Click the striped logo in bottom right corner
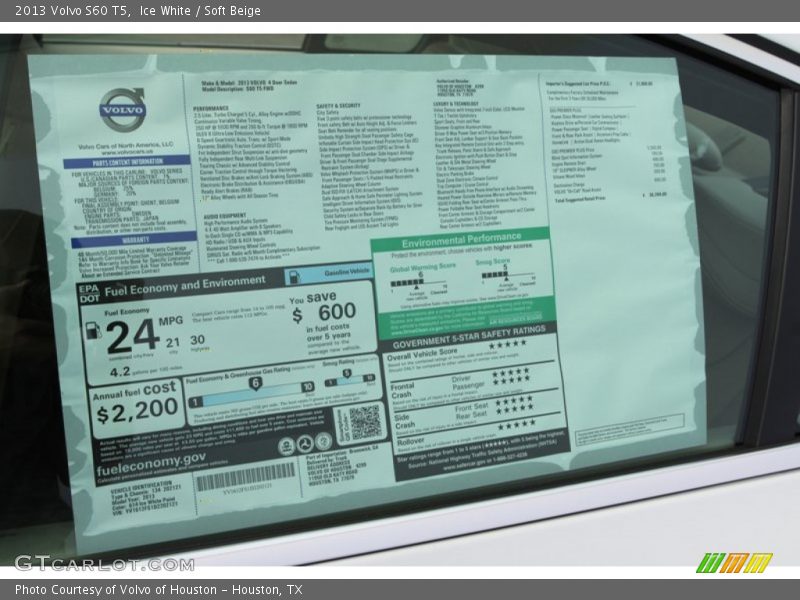Image resolution: width=800 pixels, height=600 pixels. click(734, 562)
